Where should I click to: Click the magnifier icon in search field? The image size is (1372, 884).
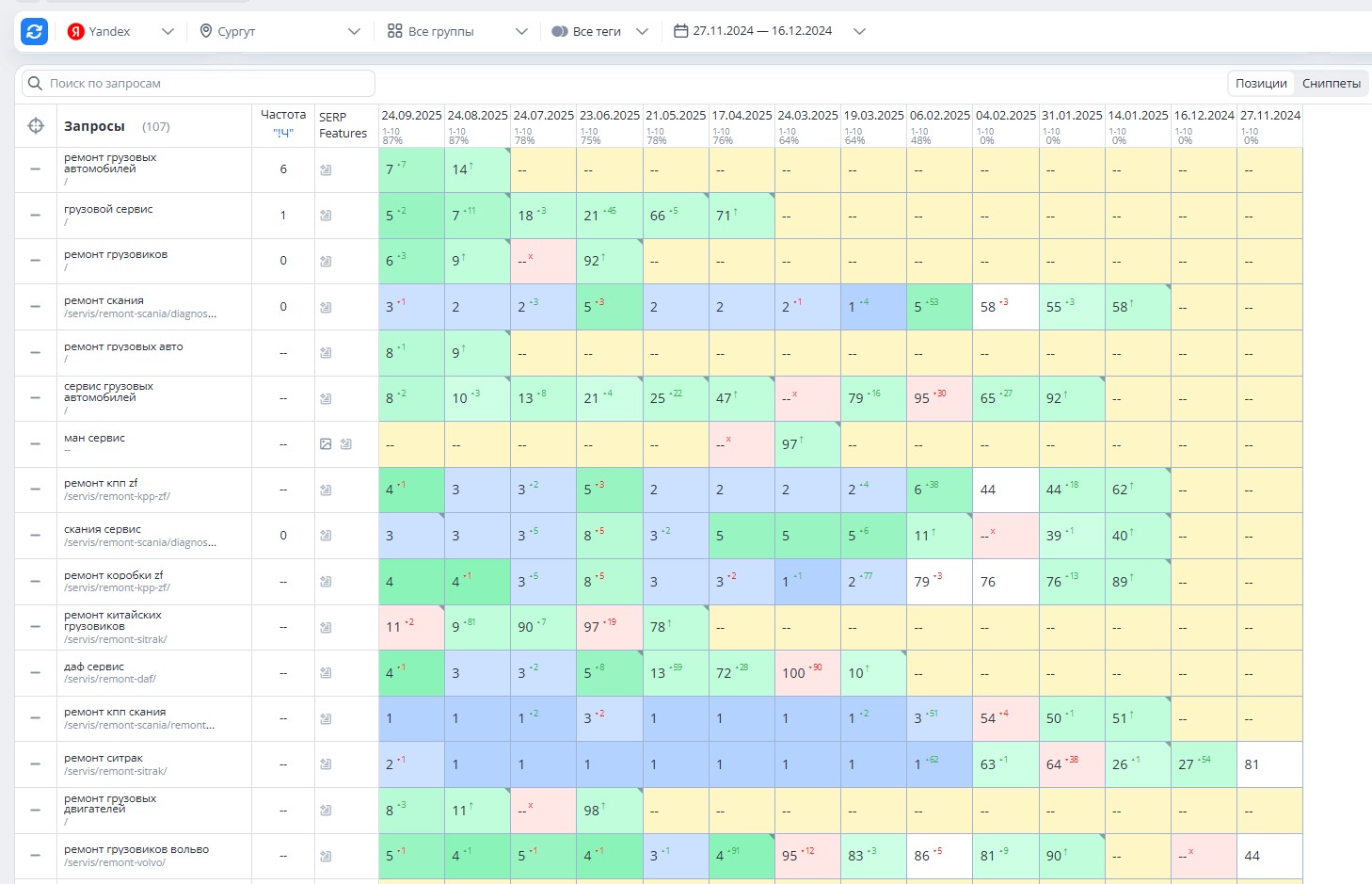(x=35, y=83)
